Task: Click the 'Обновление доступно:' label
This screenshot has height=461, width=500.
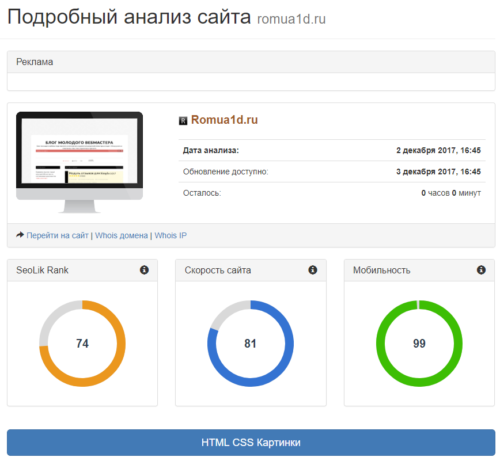Action: (x=225, y=172)
